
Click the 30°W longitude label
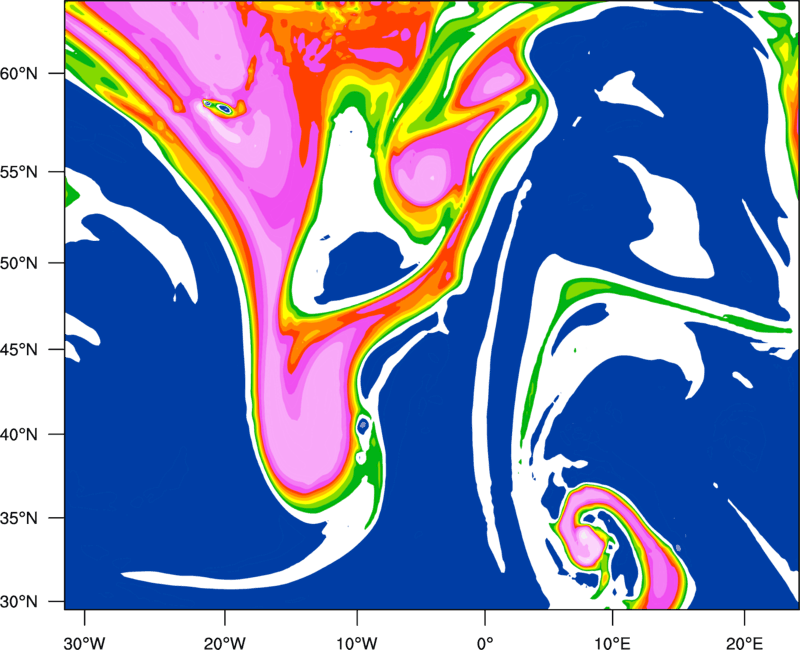pyautogui.click(x=84, y=643)
